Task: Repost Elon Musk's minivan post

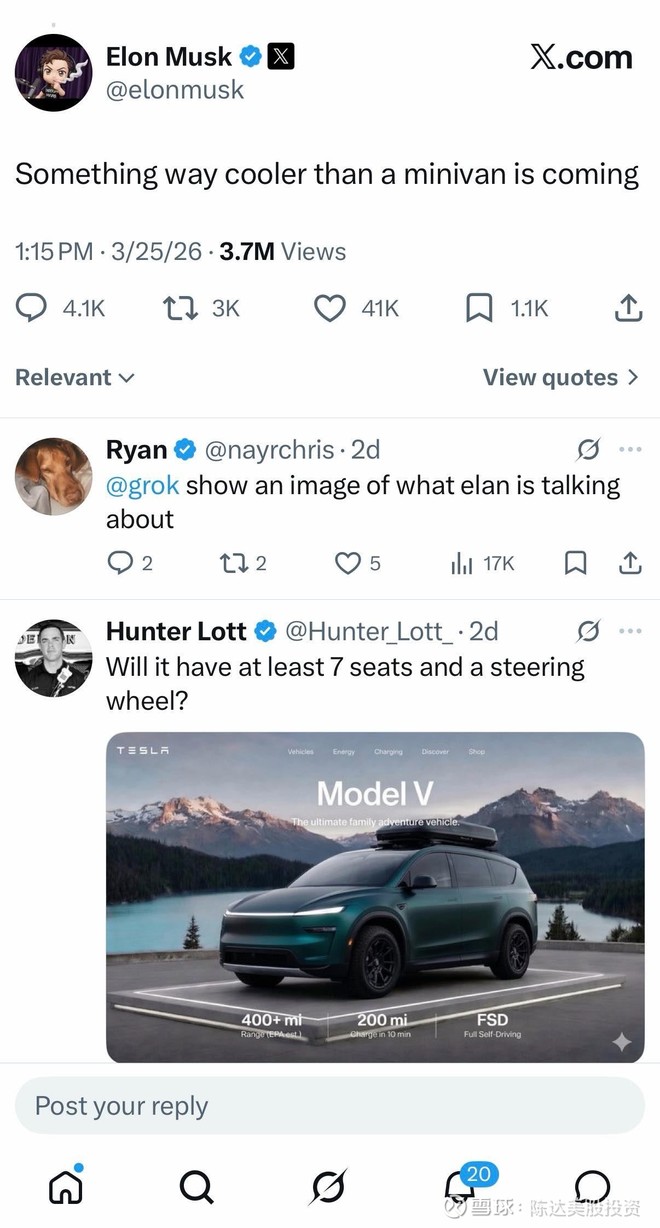Action: click(179, 309)
